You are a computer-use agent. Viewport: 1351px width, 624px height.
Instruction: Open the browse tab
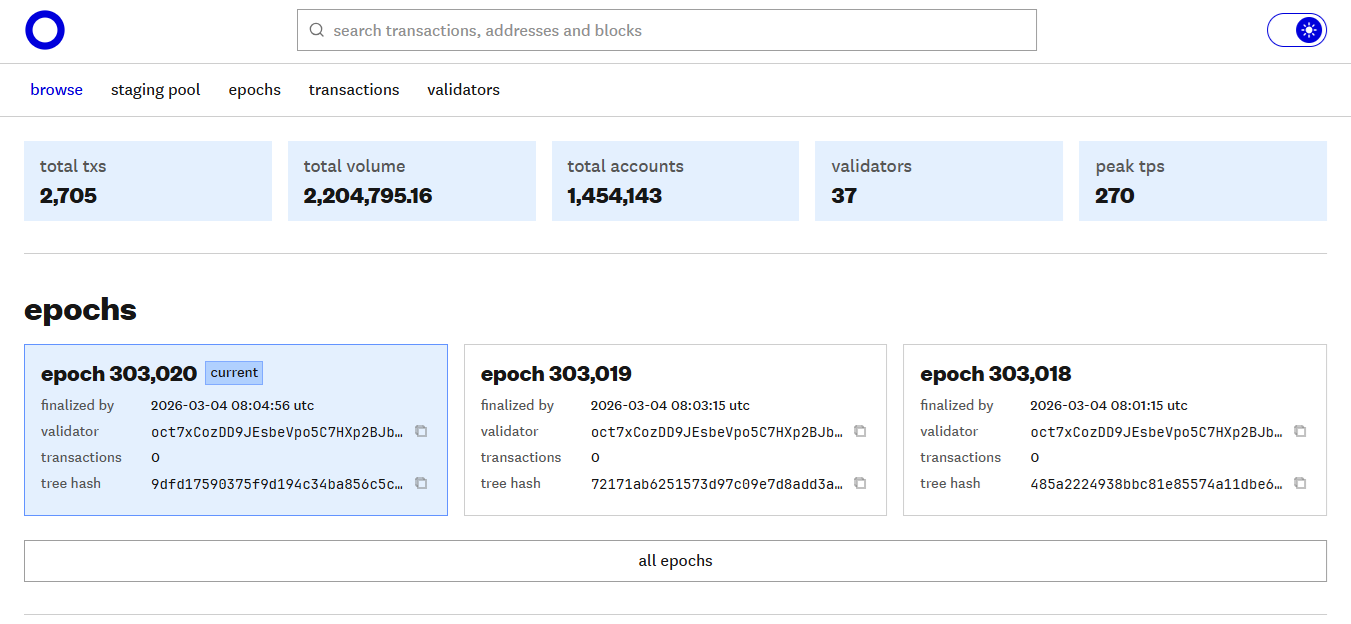click(56, 90)
